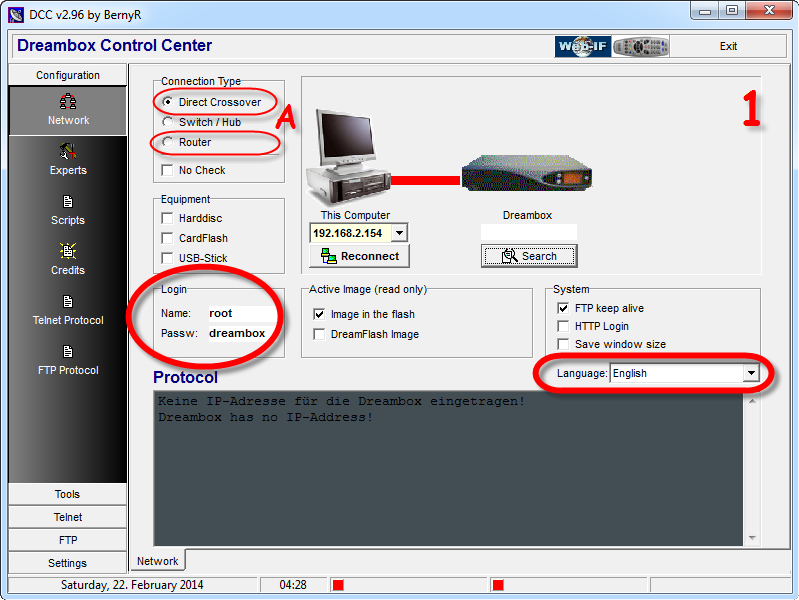Expand This Computer IP address dropdown

400,233
